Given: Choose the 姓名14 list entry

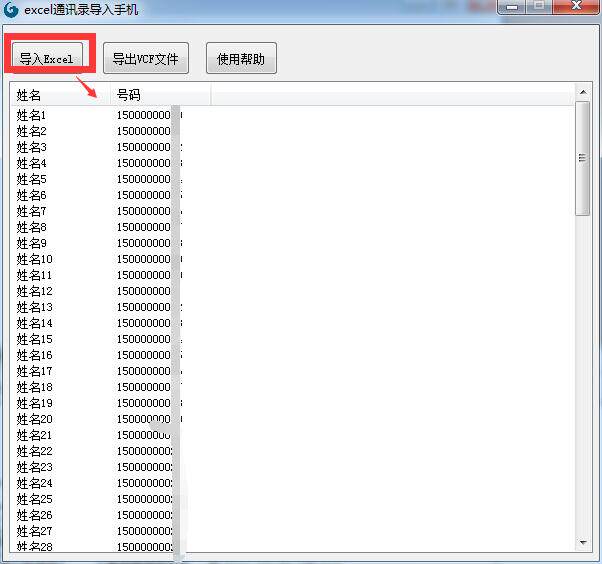Looking at the screenshot, I should [35, 323].
